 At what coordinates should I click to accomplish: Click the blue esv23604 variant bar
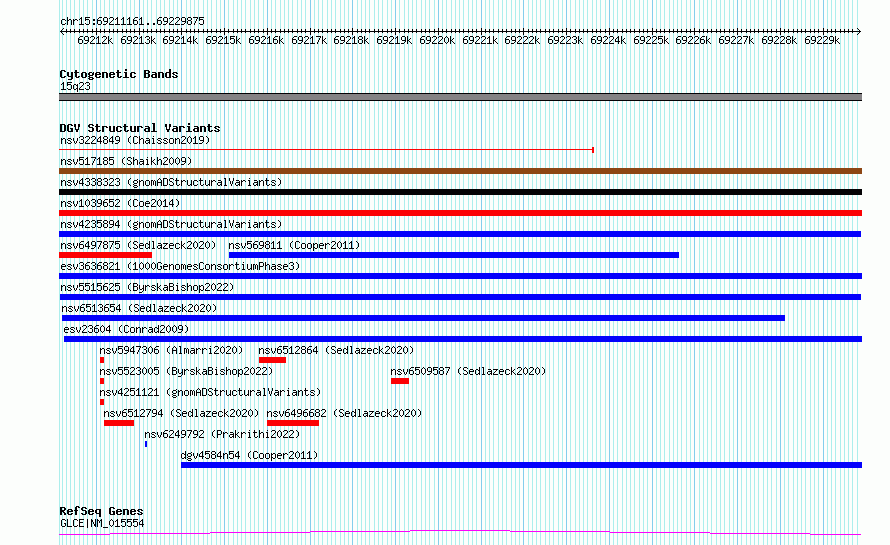click(463, 339)
